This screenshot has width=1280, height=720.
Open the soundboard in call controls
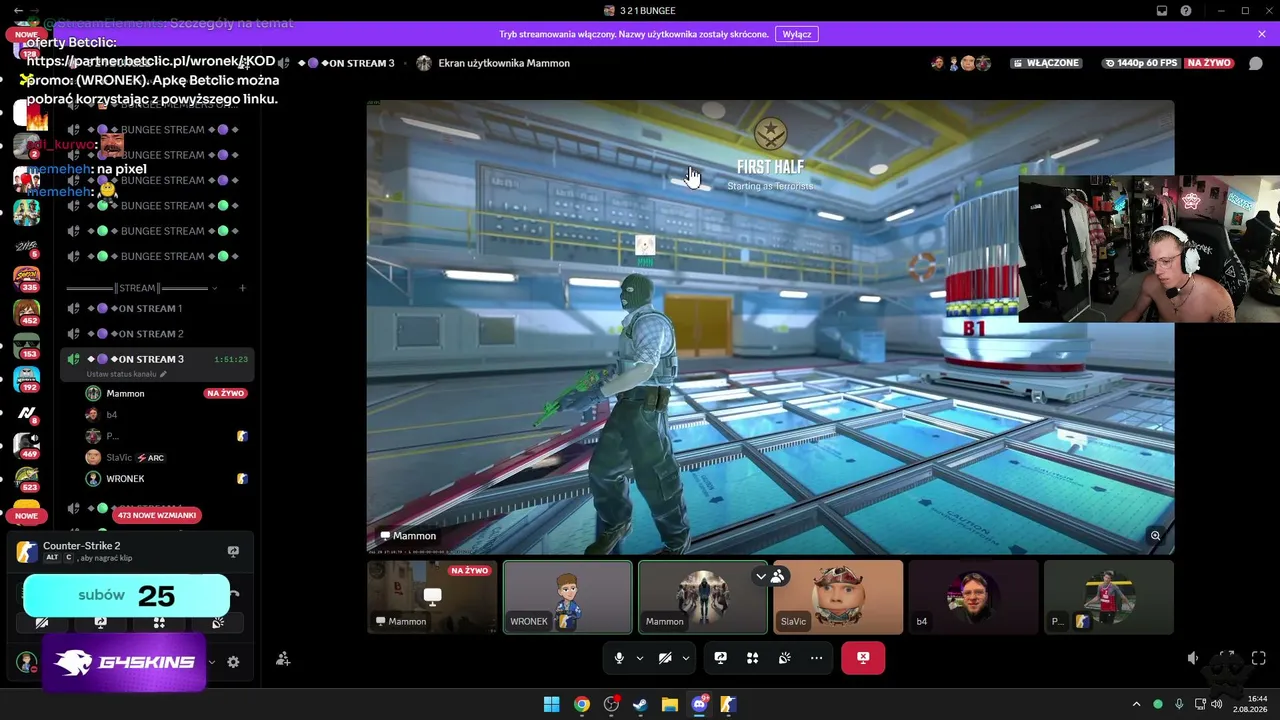785,658
